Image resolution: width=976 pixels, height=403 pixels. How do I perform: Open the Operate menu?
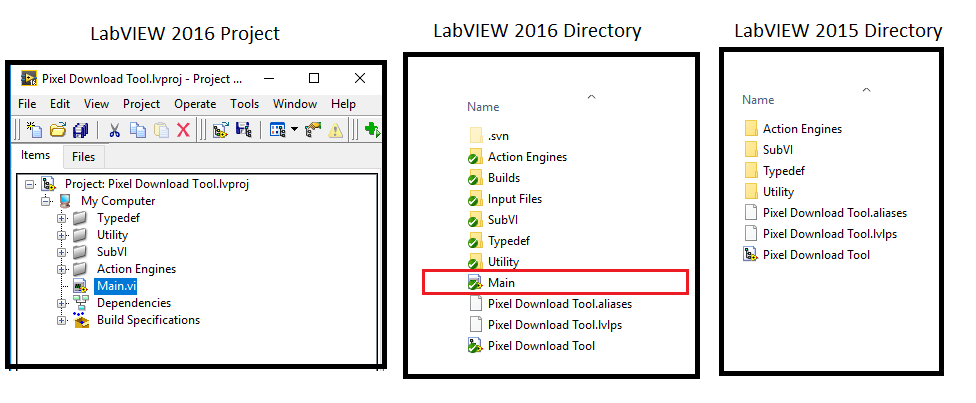coord(195,104)
